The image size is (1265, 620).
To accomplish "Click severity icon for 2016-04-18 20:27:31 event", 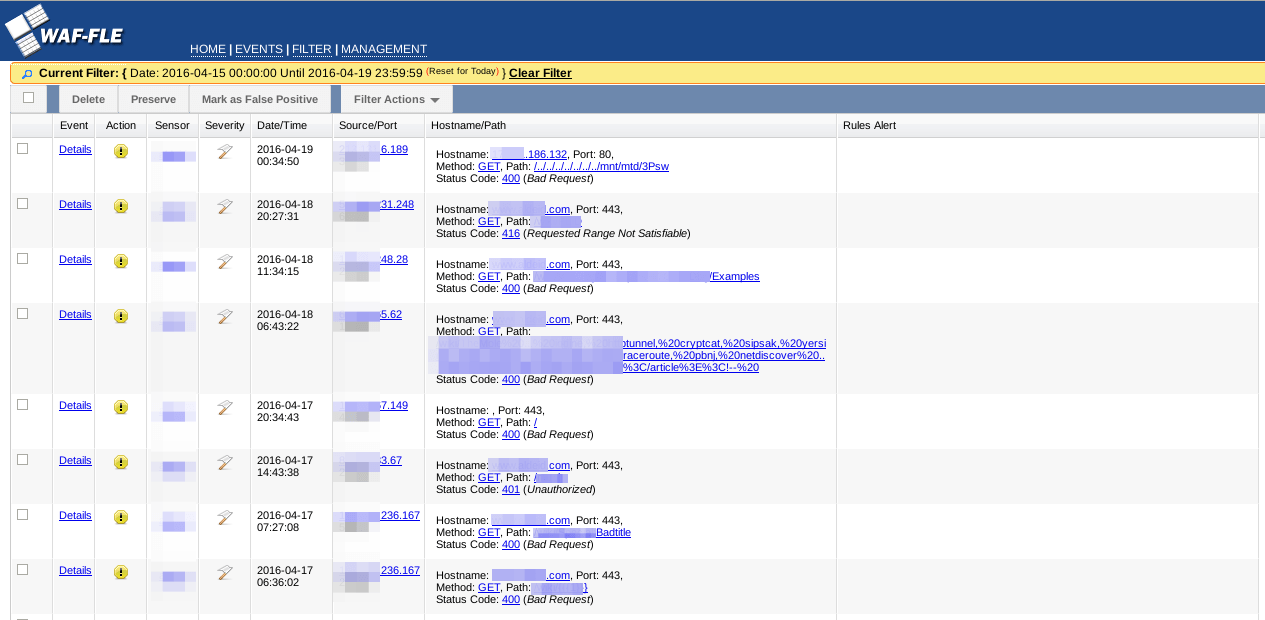I will [225, 206].
